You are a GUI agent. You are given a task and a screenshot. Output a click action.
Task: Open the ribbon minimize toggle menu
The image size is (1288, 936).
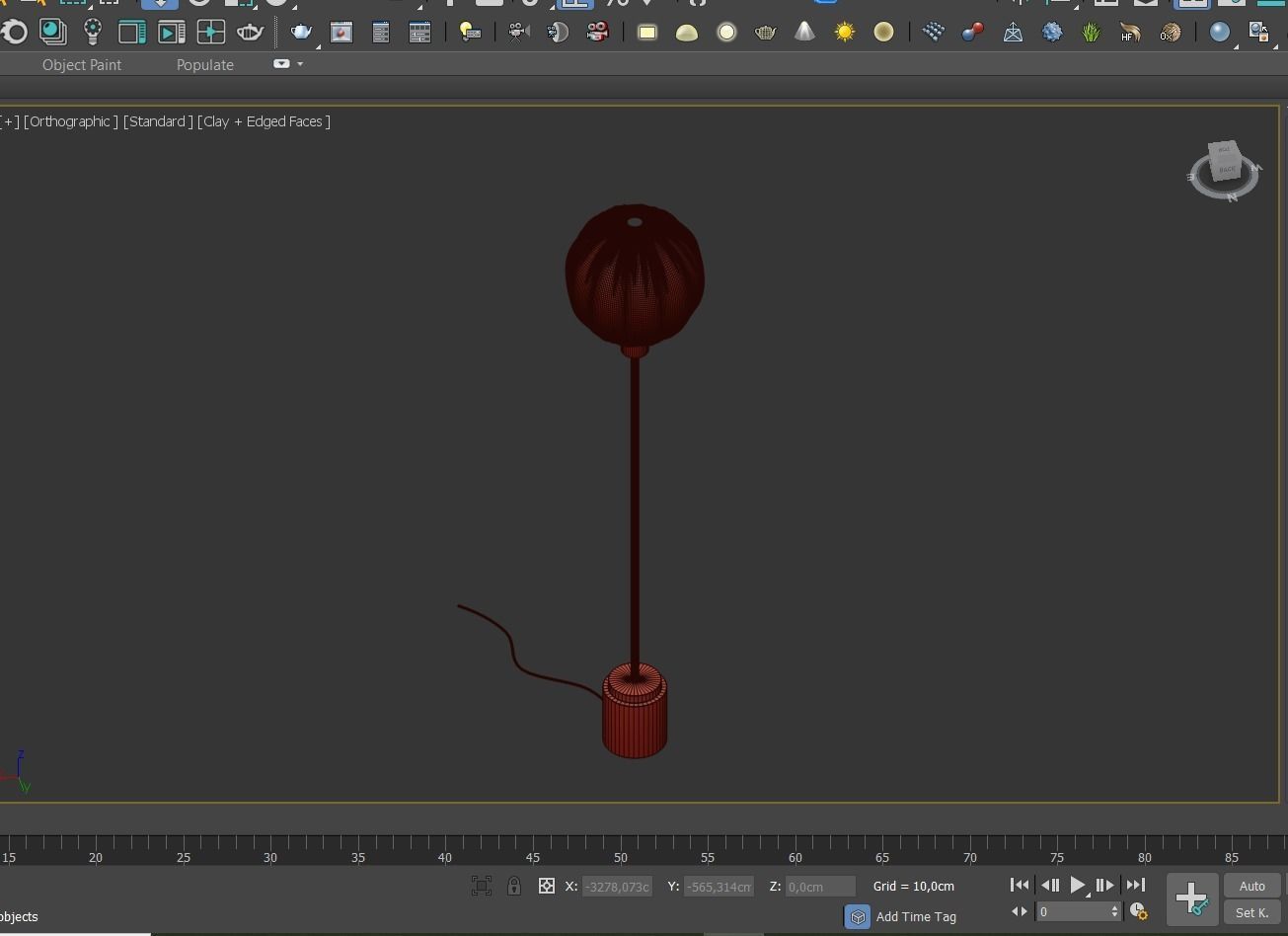(281, 64)
